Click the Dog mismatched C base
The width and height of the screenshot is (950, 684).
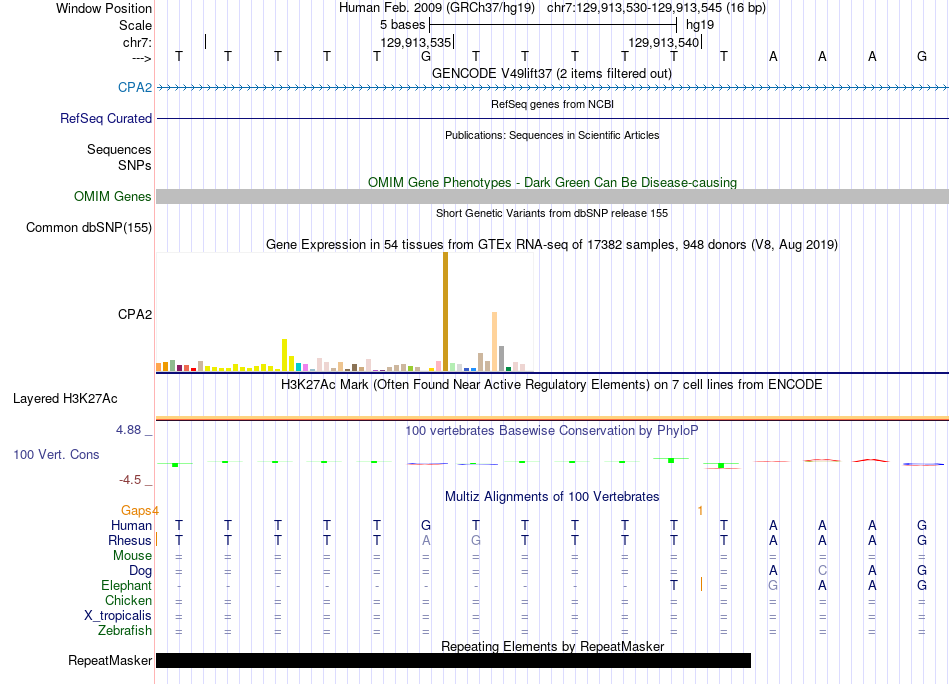point(822,570)
